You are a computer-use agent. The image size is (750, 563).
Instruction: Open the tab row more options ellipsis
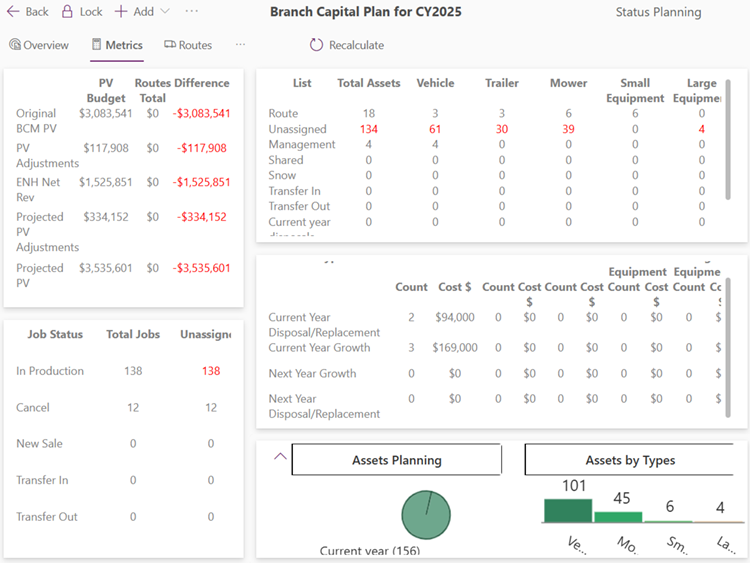click(240, 44)
